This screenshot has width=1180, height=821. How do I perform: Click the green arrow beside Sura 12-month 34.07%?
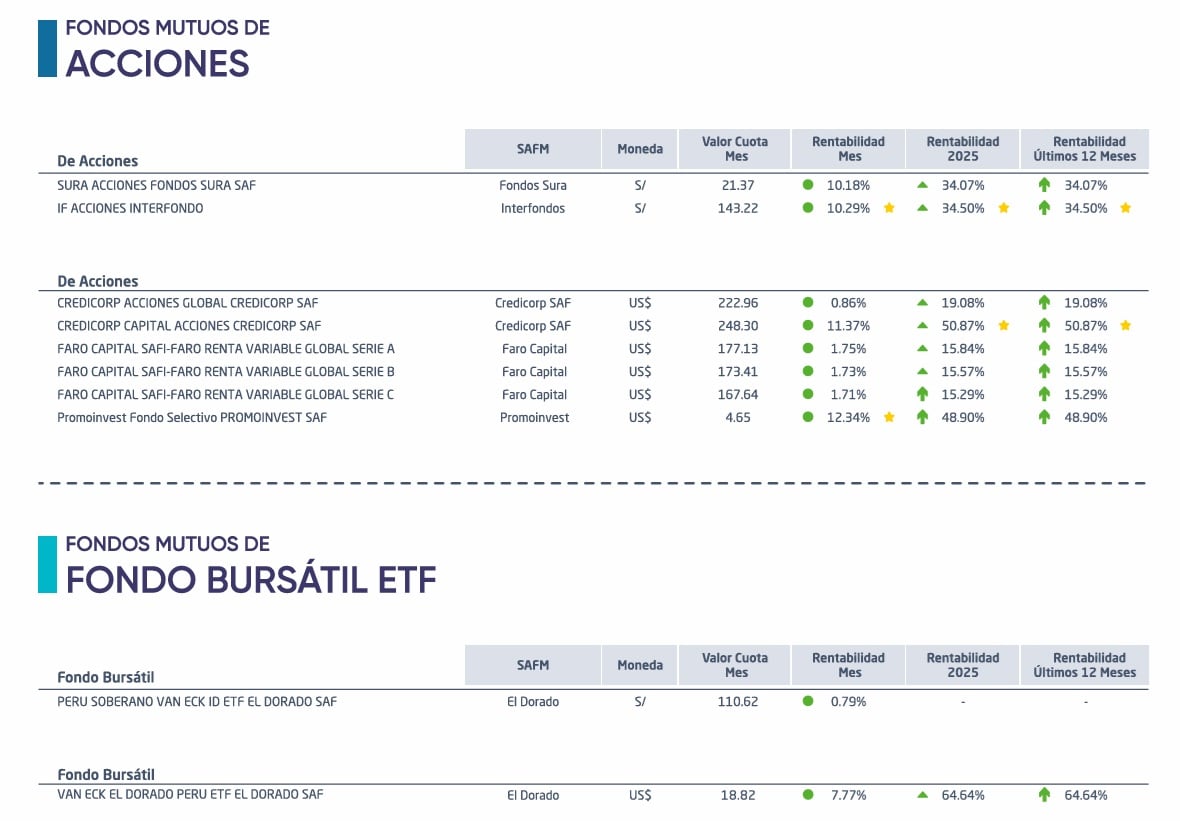1044,185
